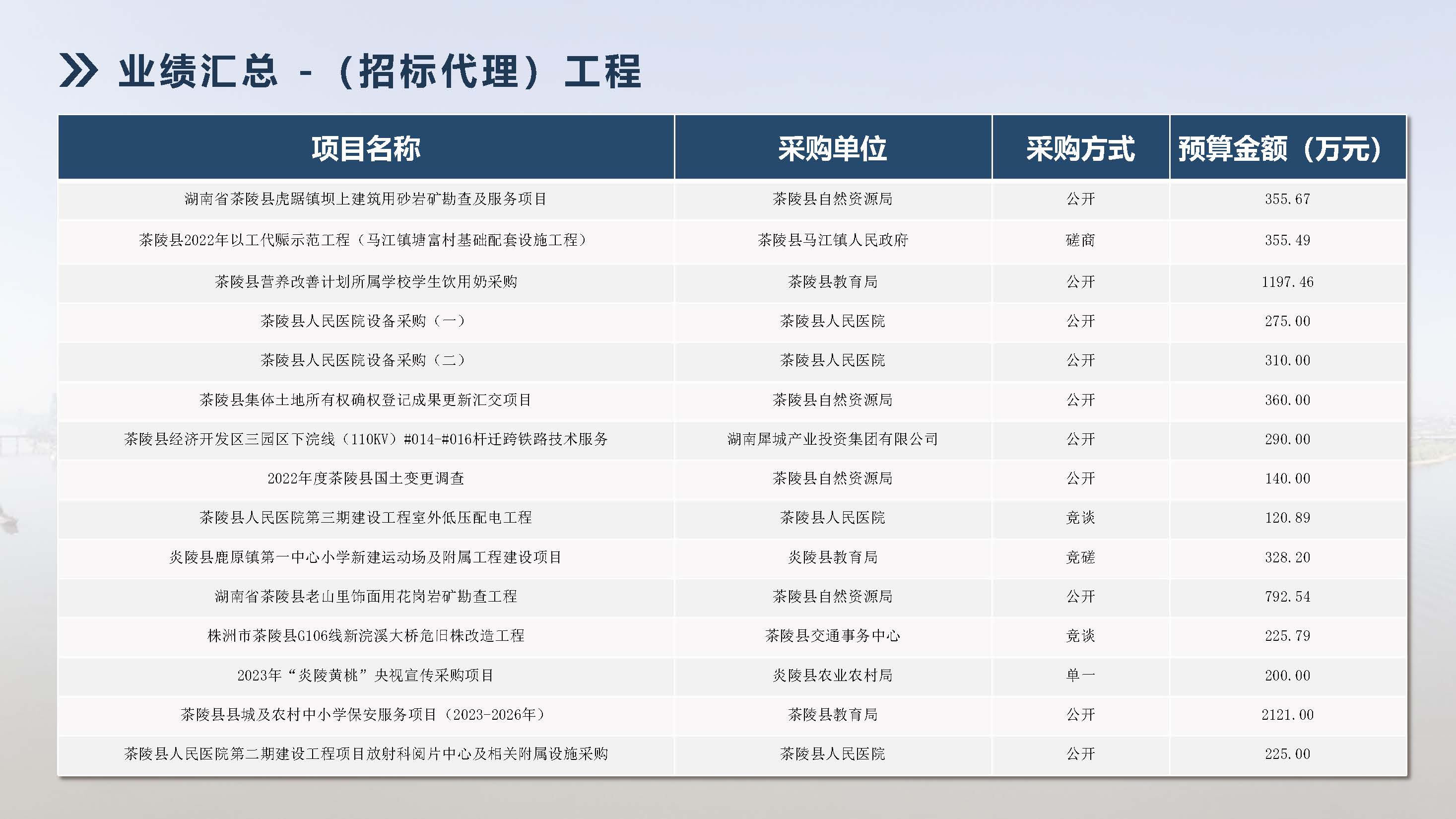Click 2022年度茶陵县国土变更调查
The width and height of the screenshot is (1456, 819).
click(x=366, y=478)
